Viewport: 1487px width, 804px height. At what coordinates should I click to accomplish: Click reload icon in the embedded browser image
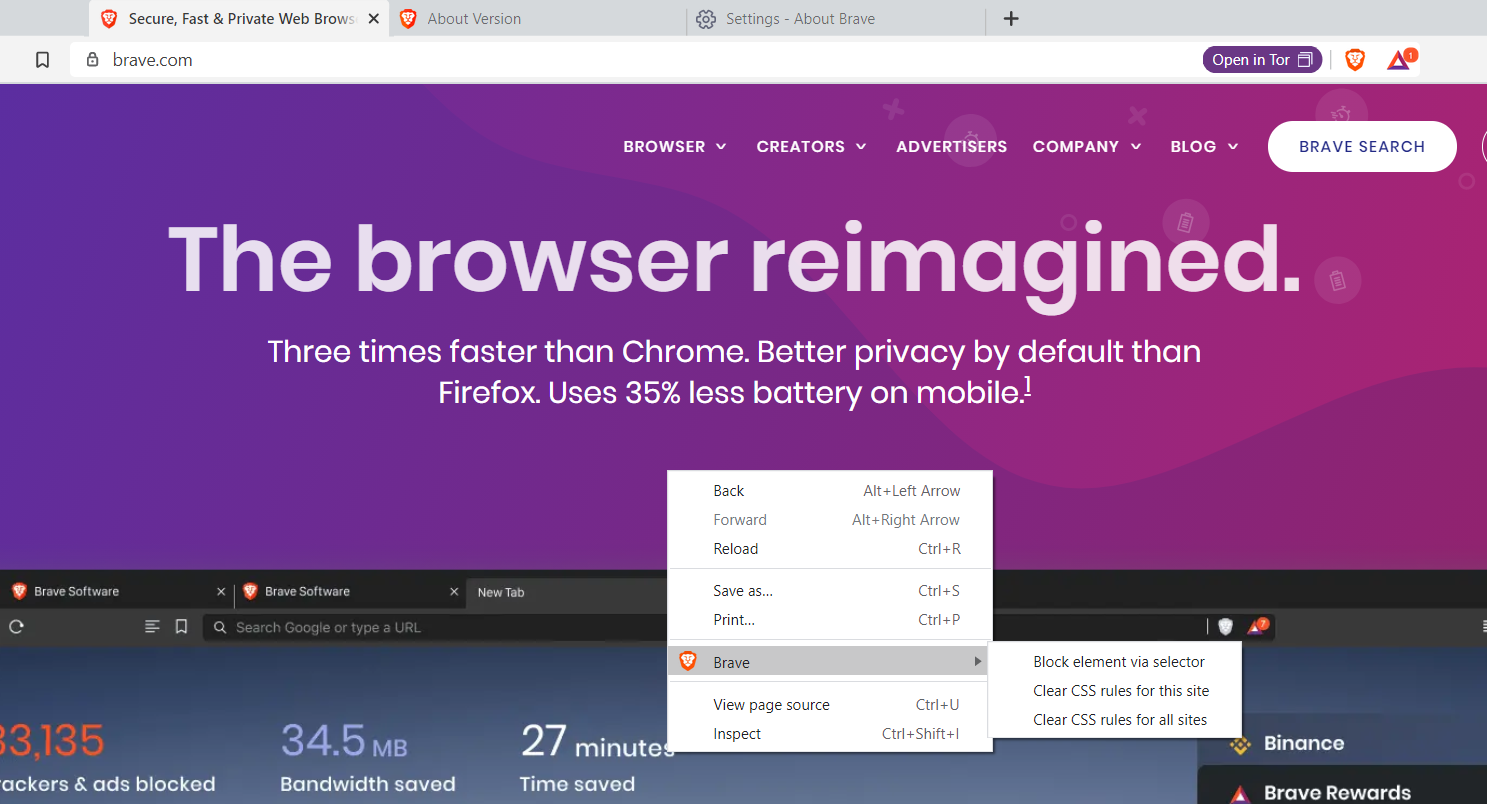(x=16, y=627)
